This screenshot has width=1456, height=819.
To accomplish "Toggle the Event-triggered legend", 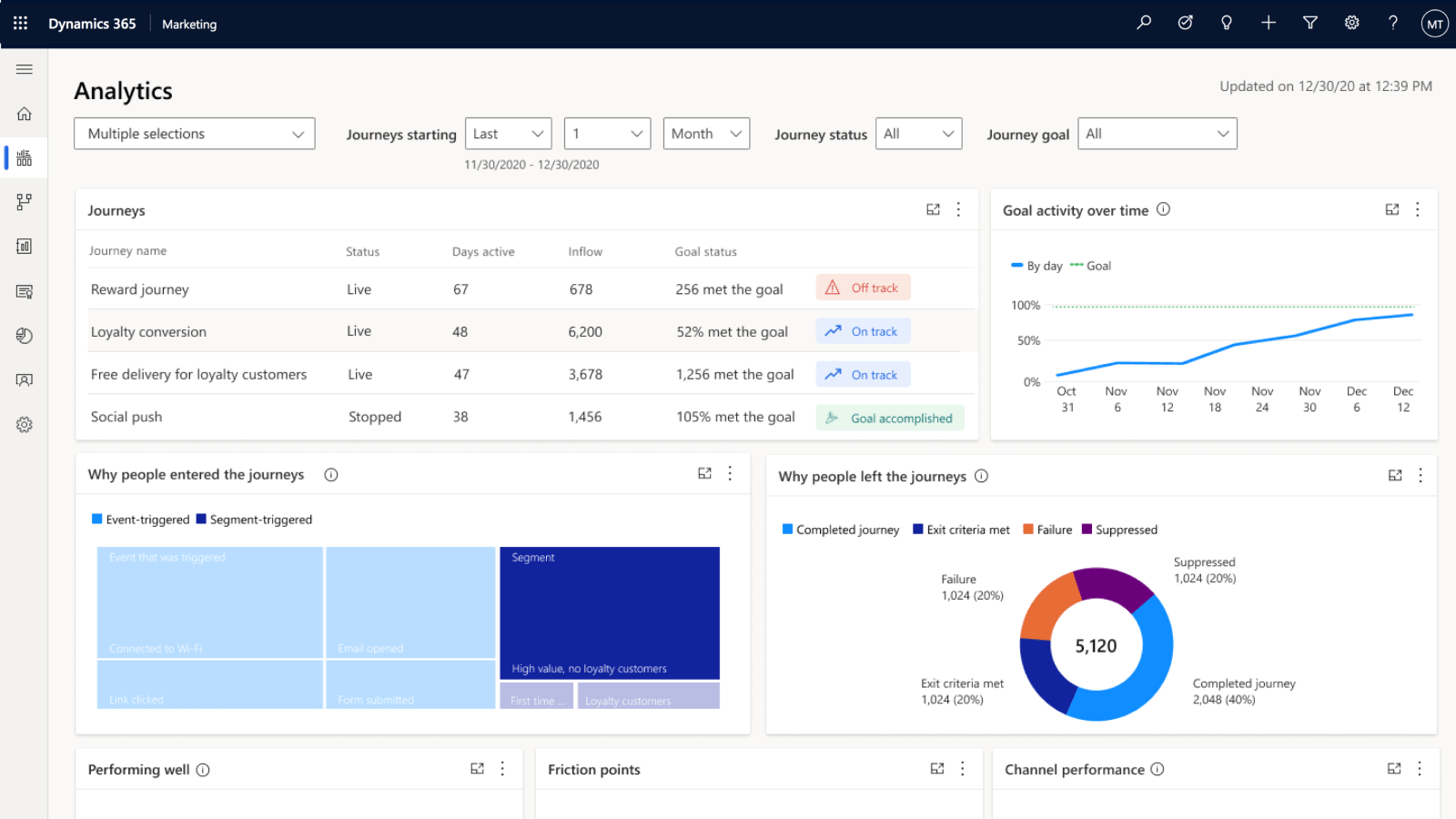I will pos(141,519).
